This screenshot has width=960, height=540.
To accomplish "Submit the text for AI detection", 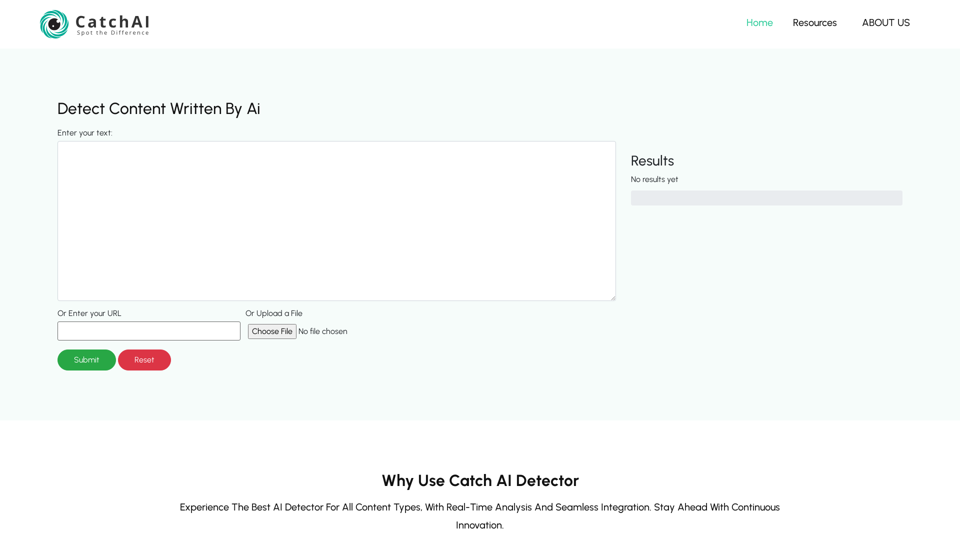I will tap(86, 360).
